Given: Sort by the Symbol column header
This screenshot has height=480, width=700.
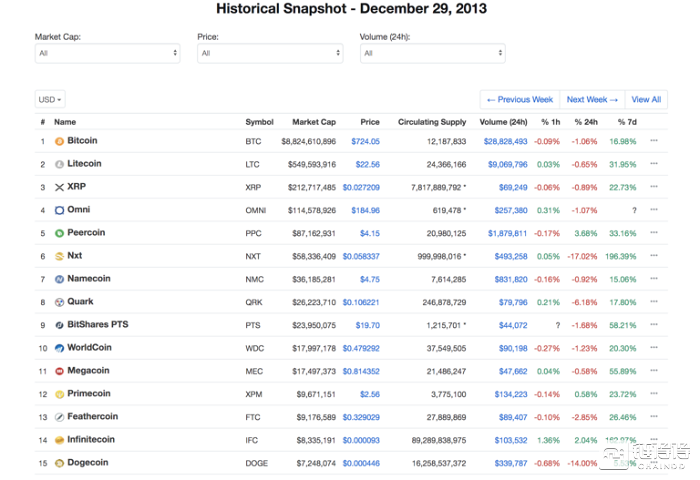Looking at the screenshot, I should click(259, 122).
